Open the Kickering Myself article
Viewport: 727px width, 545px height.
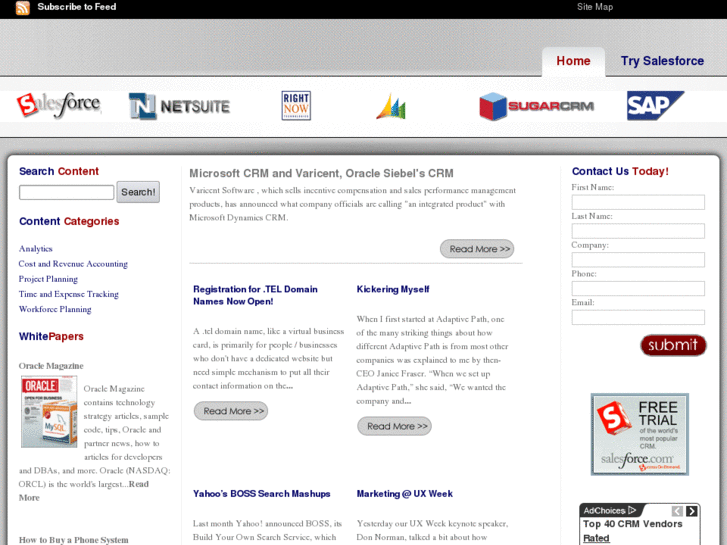tap(393, 289)
